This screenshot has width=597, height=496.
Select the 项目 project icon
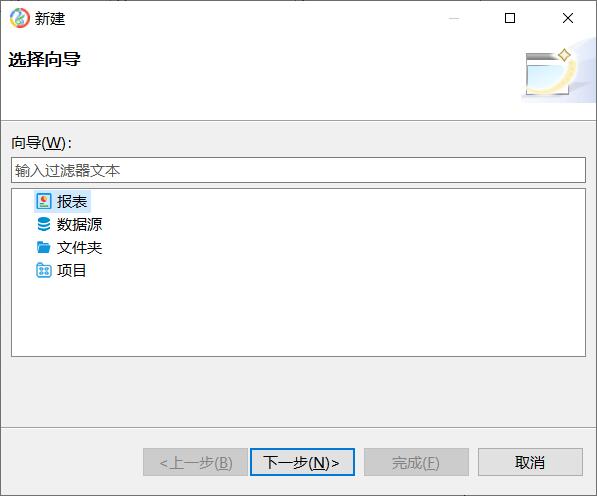44,271
